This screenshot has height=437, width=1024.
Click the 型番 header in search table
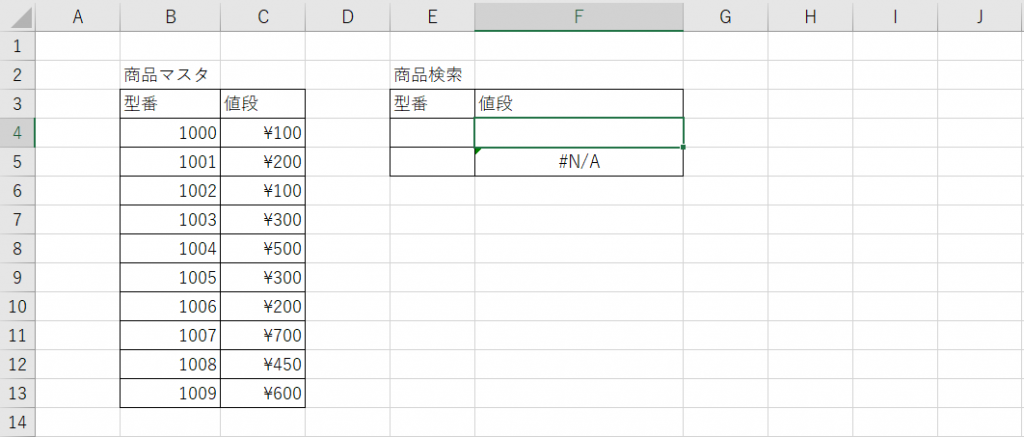point(432,103)
